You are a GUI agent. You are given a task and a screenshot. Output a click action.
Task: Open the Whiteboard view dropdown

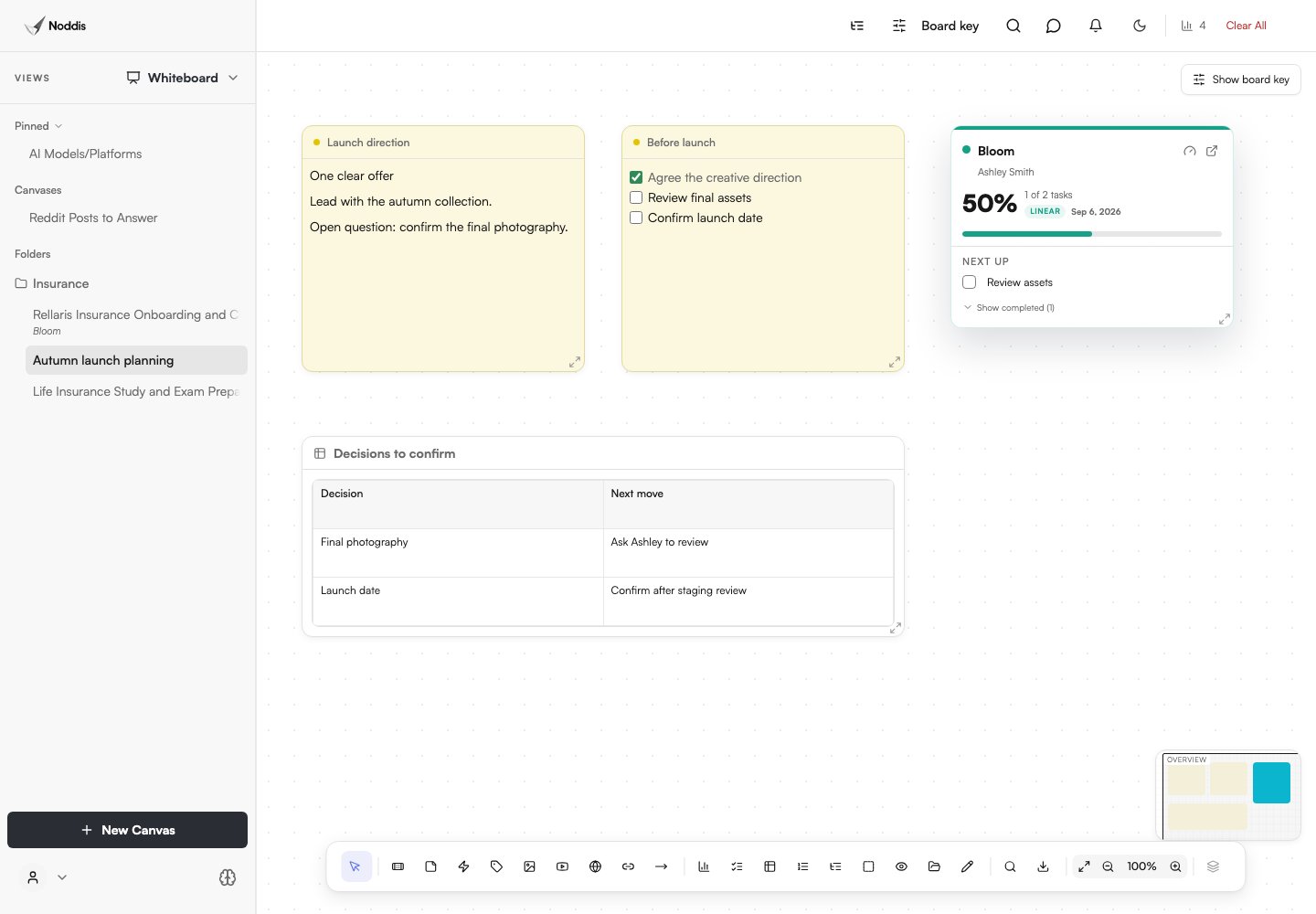tap(183, 78)
